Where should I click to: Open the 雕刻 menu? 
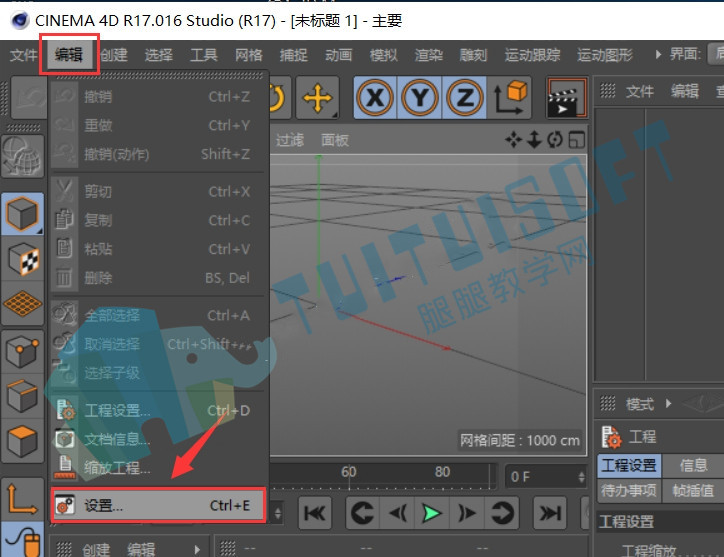coord(474,55)
